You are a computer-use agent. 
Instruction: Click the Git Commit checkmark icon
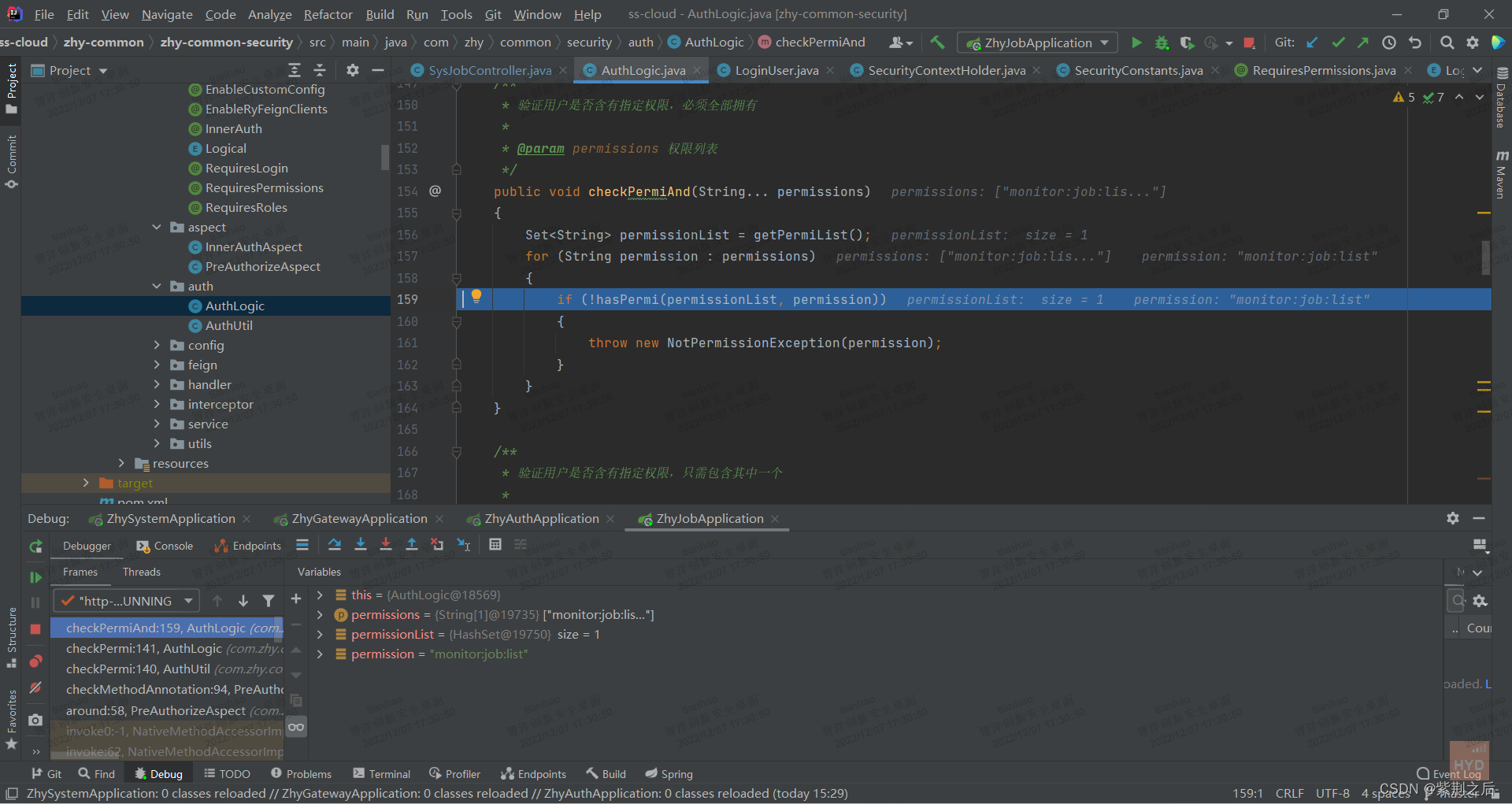[1338, 43]
